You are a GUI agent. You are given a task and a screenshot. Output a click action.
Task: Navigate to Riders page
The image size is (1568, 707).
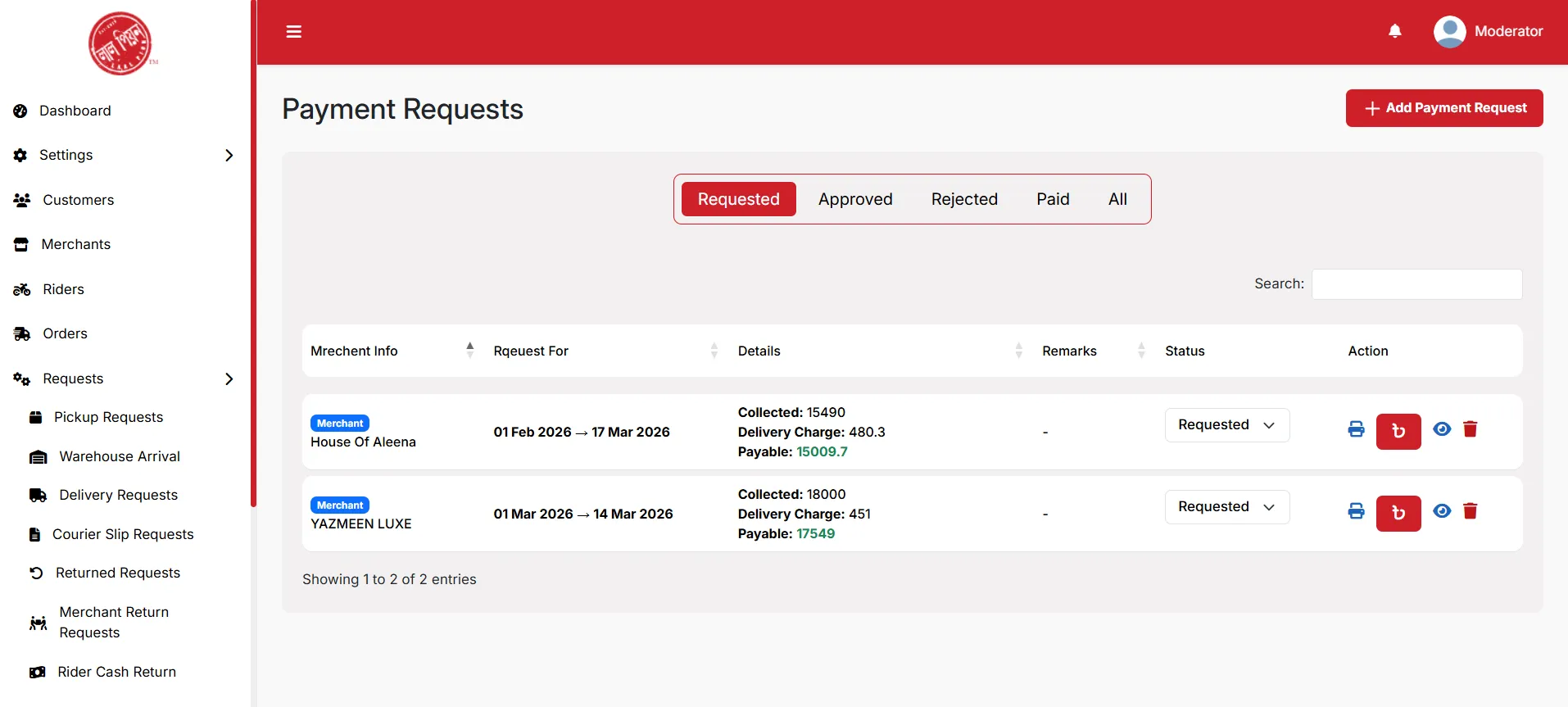tap(64, 289)
